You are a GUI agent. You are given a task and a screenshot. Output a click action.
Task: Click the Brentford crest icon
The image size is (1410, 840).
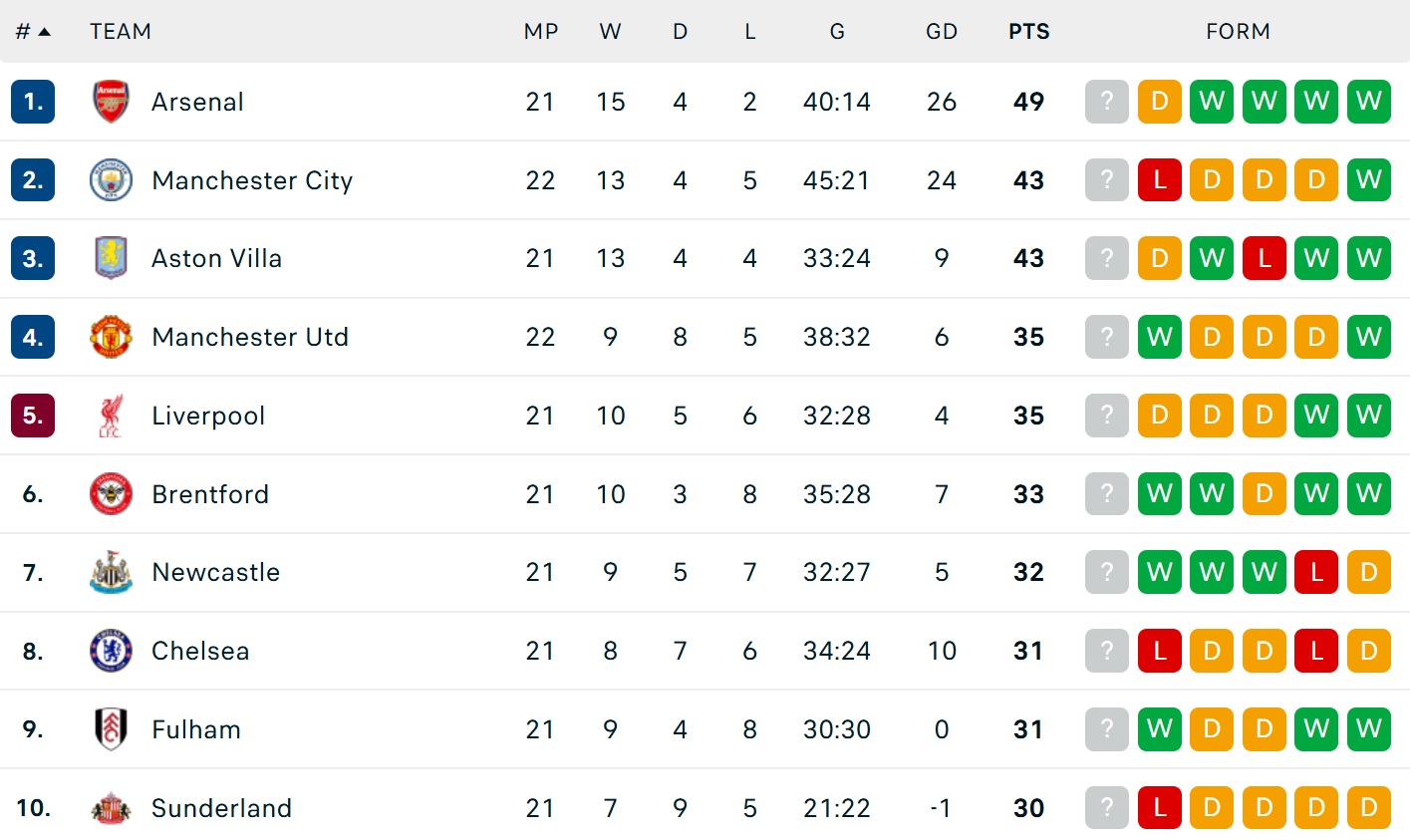pos(111,494)
